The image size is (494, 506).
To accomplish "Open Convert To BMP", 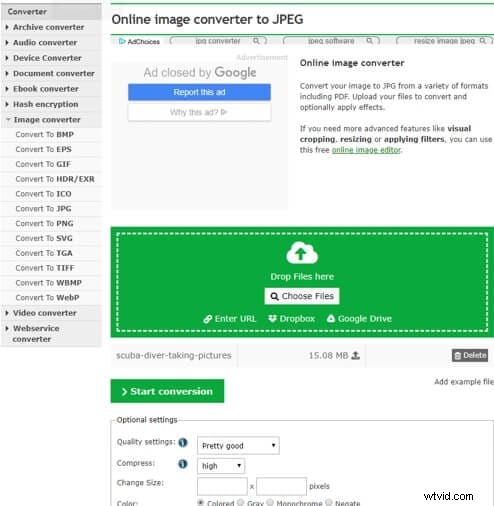I will pyautogui.click(x=45, y=135).
